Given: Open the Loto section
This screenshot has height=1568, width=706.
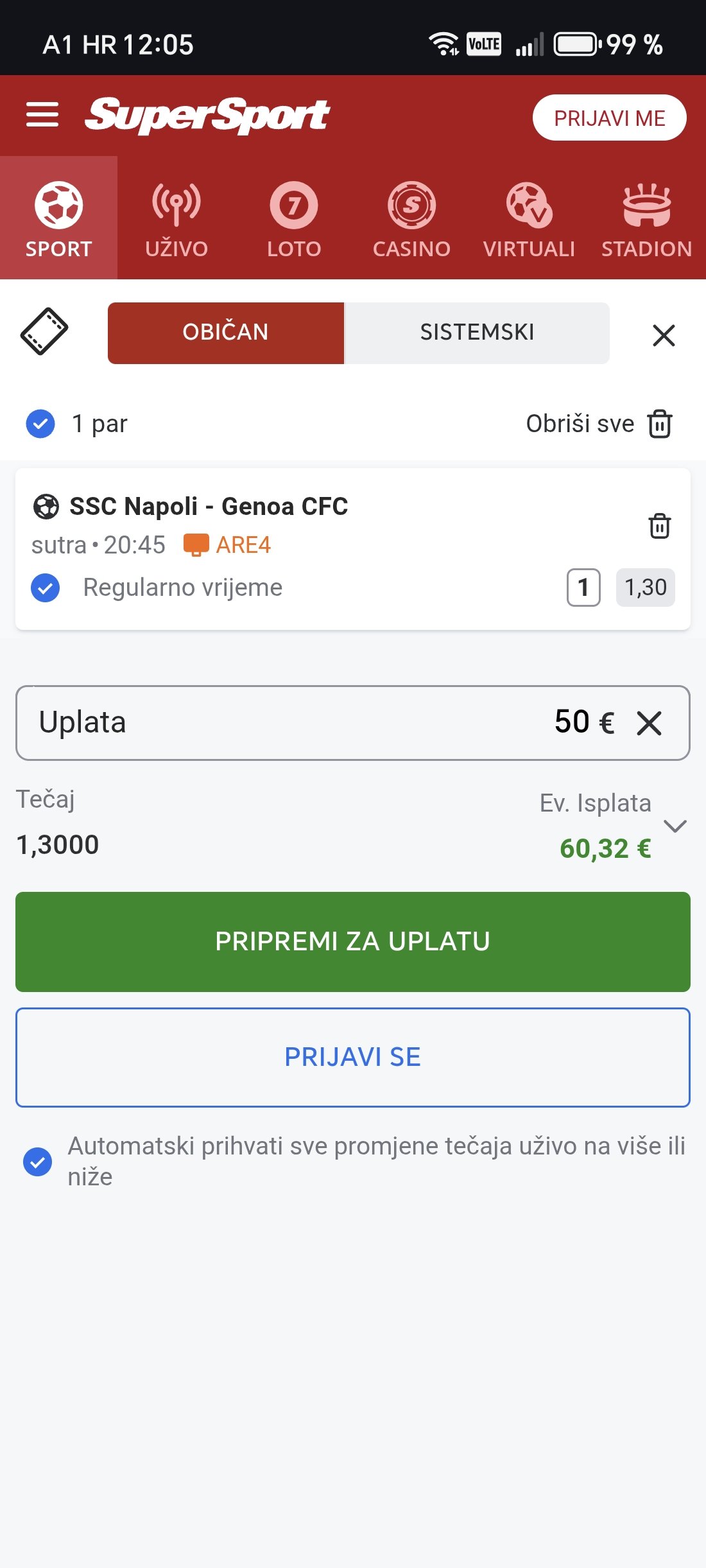Looking at the screenshot, I should [x=294, y=218].
